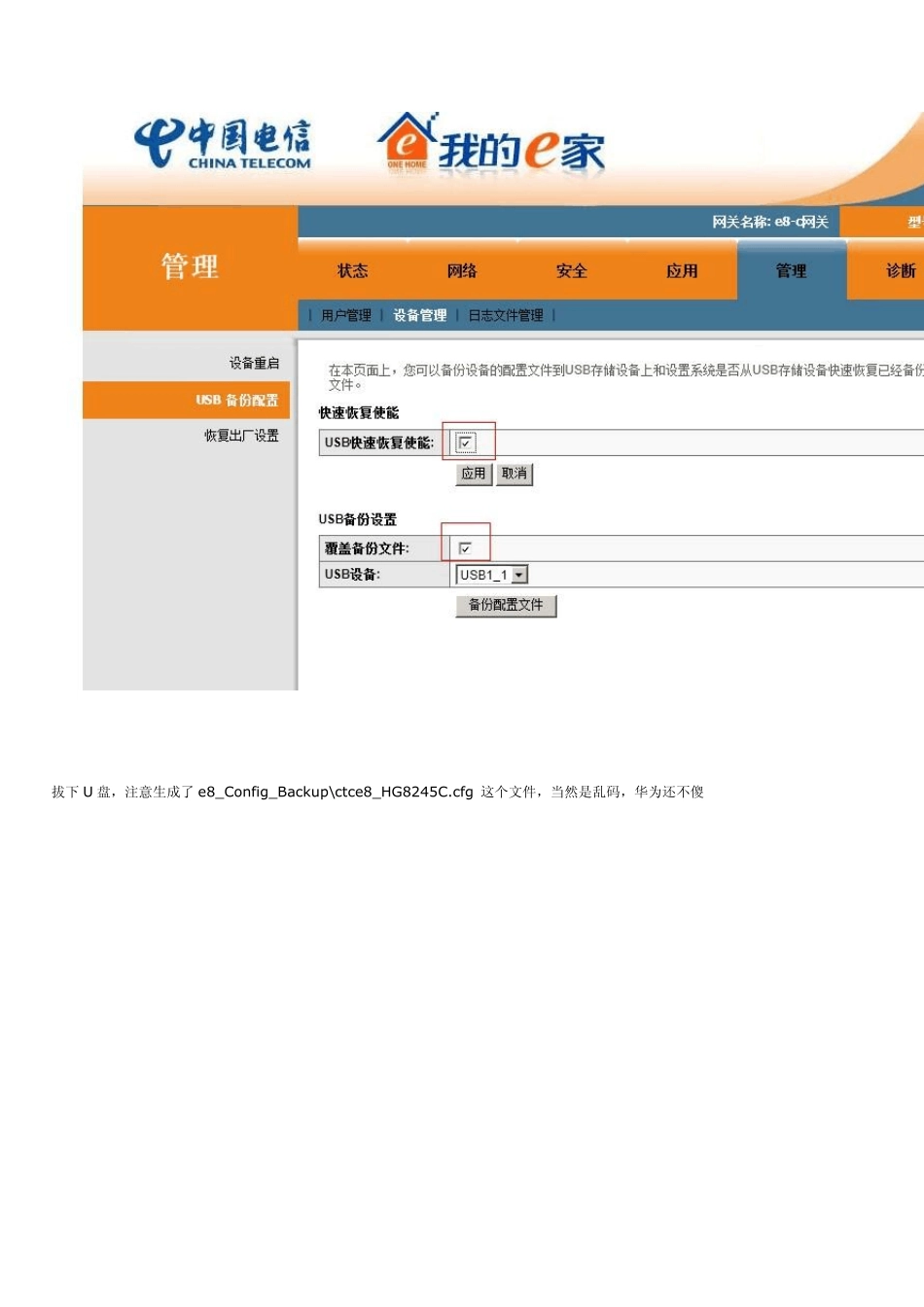Select 设备重启 in the sidebar
Viewport: 924px width, 1307px height.
[254, 363]
